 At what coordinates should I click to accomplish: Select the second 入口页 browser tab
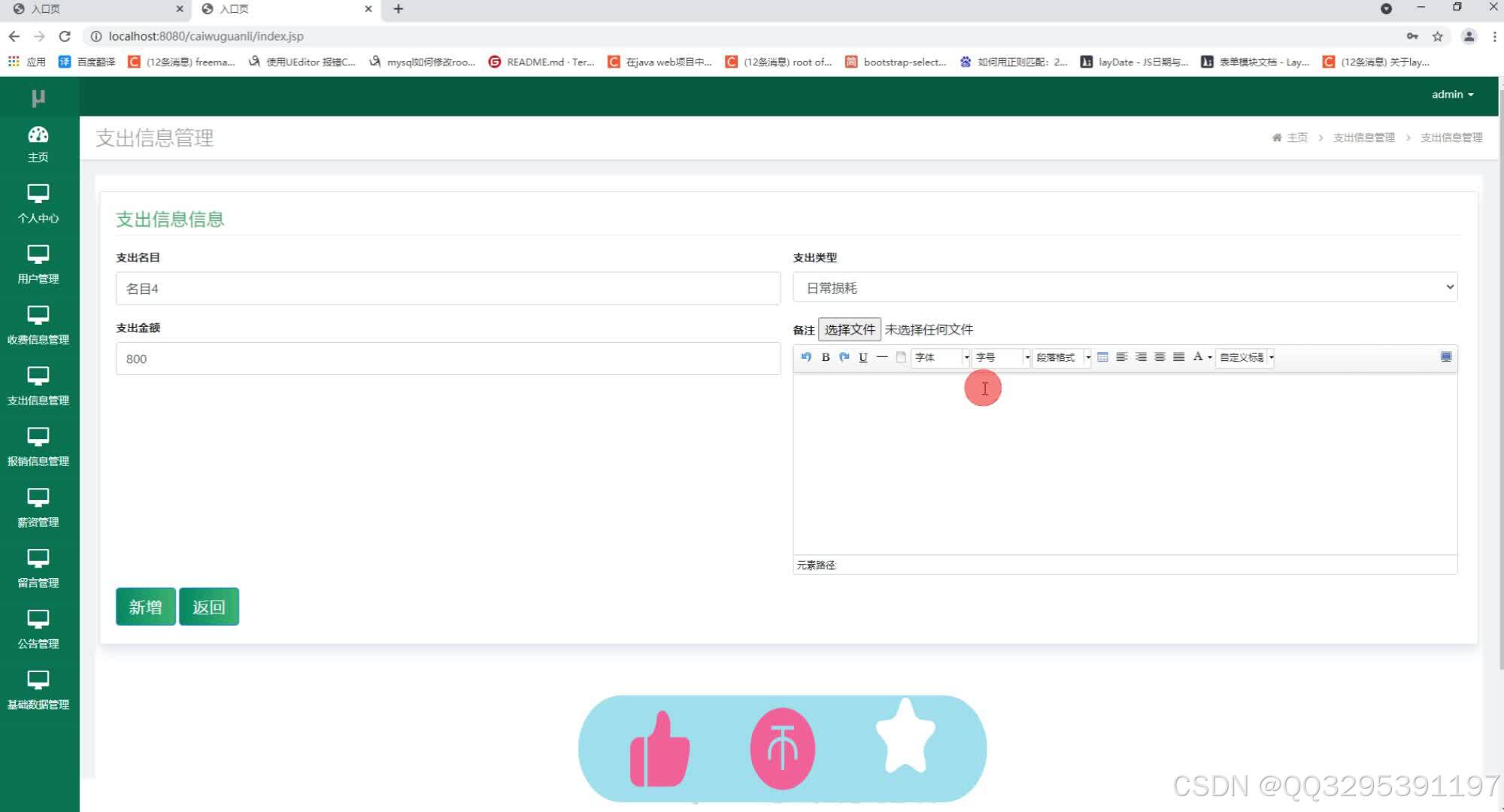click(x=287, y=9)
